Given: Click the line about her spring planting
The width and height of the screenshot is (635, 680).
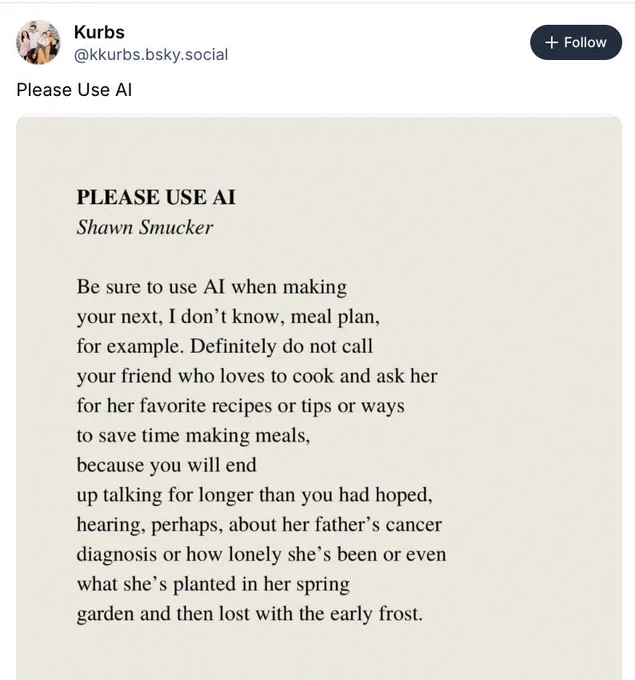Looking at the screenshot, I should point(213,584).
